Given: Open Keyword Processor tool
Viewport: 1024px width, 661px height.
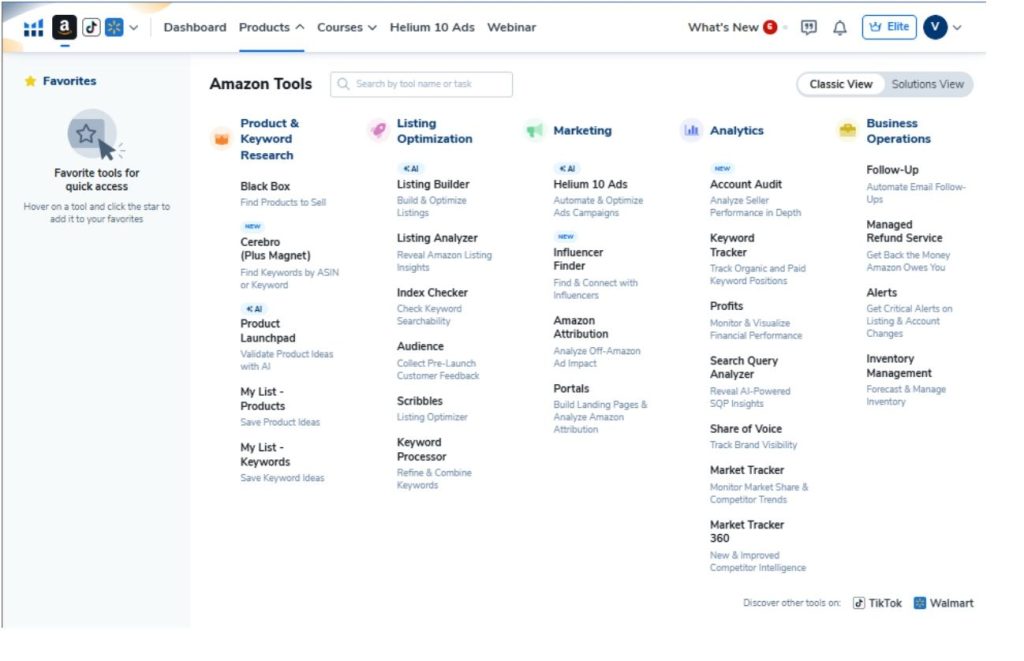Looking at the screenshot, I should tap(421, 449).
